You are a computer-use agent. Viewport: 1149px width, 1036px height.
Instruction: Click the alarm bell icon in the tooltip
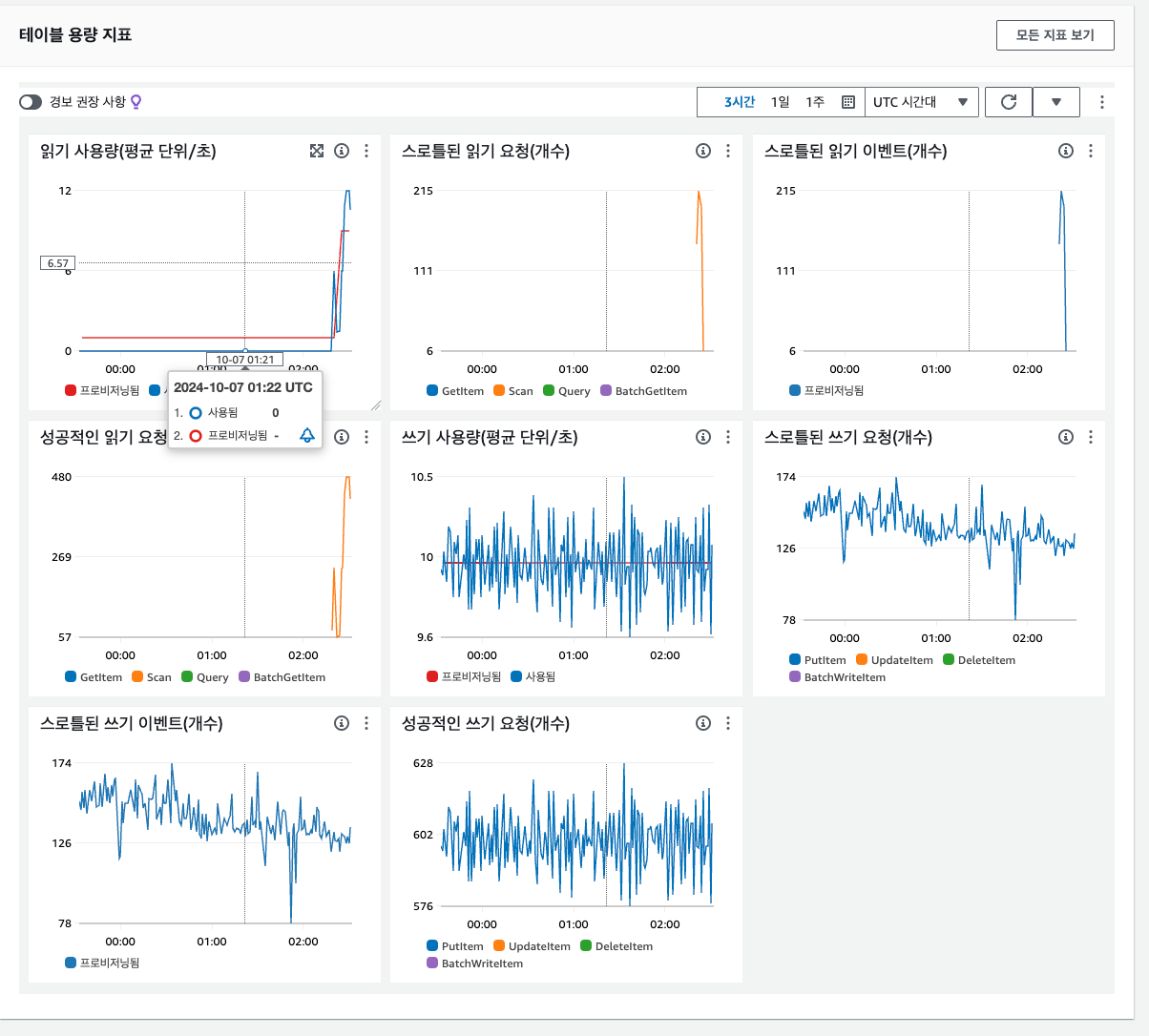[x=307, y=435]
